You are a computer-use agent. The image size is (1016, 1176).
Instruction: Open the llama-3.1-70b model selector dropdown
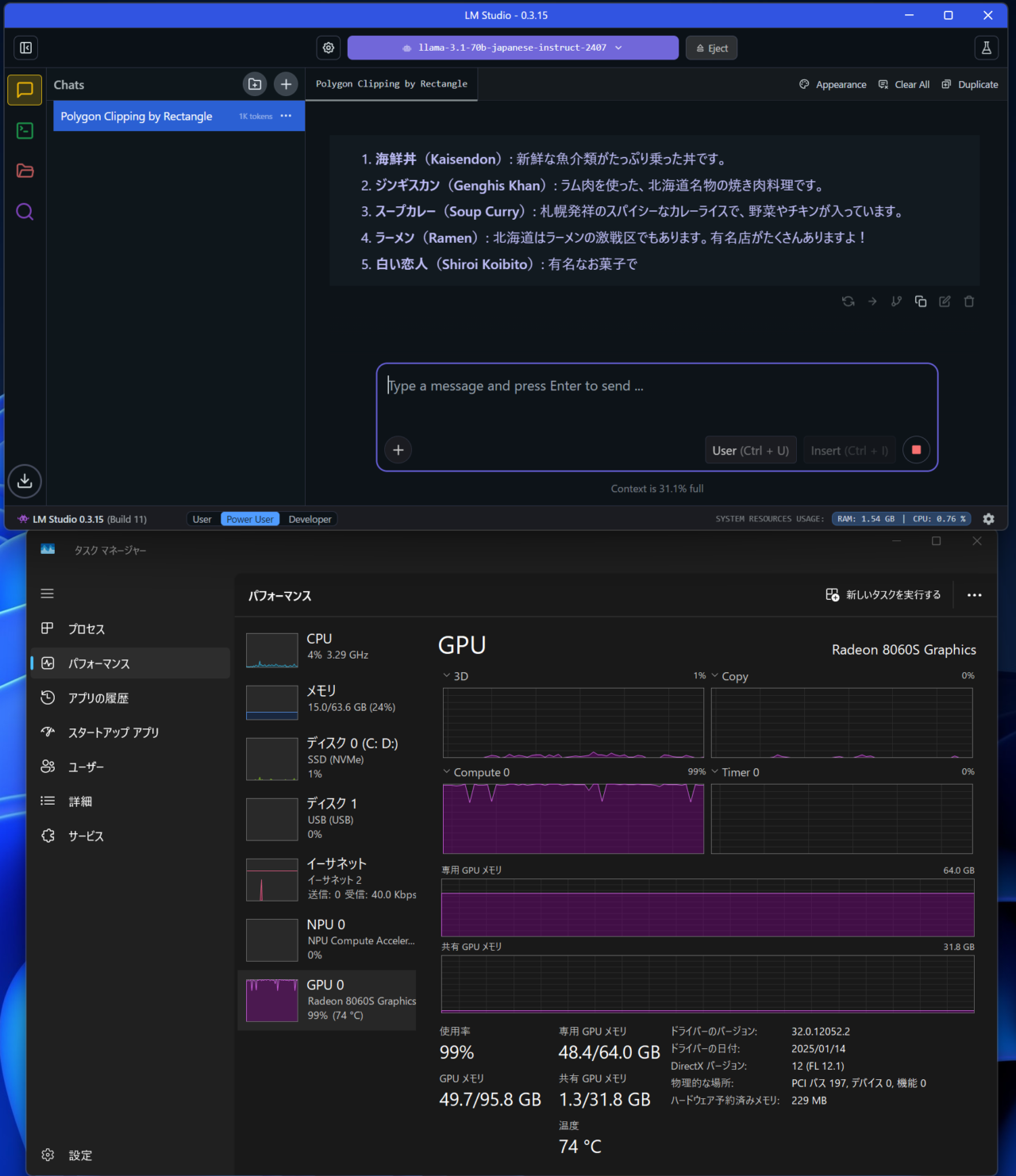click(x=512, y=48)
